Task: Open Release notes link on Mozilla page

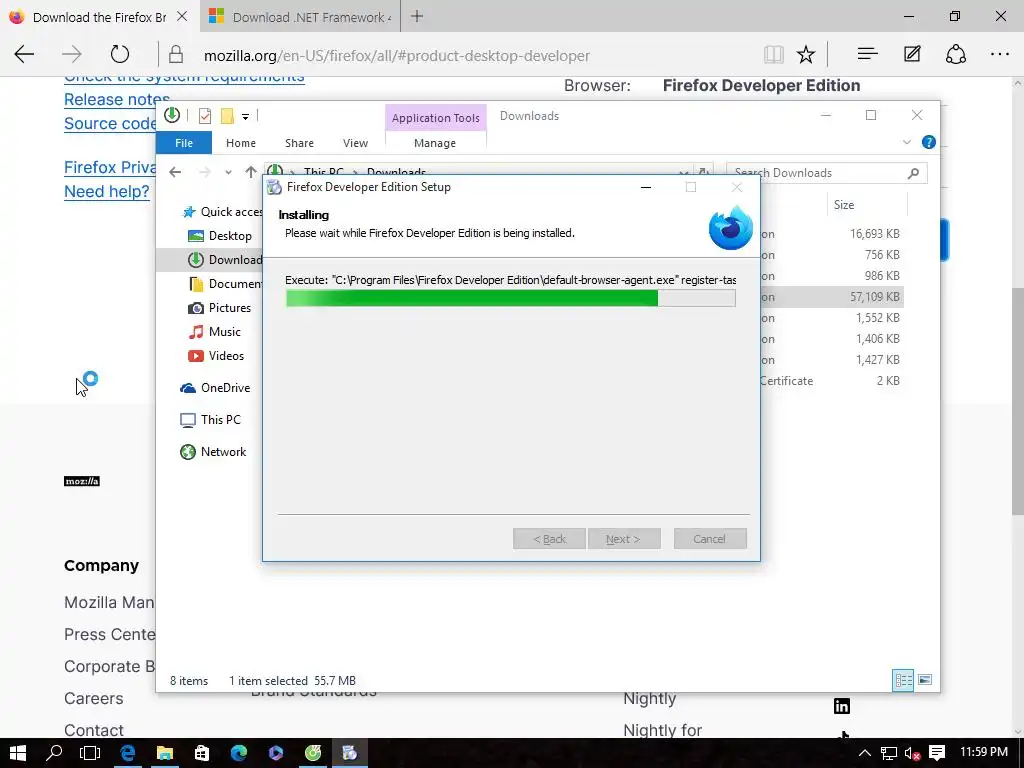Action: point(117,99)
